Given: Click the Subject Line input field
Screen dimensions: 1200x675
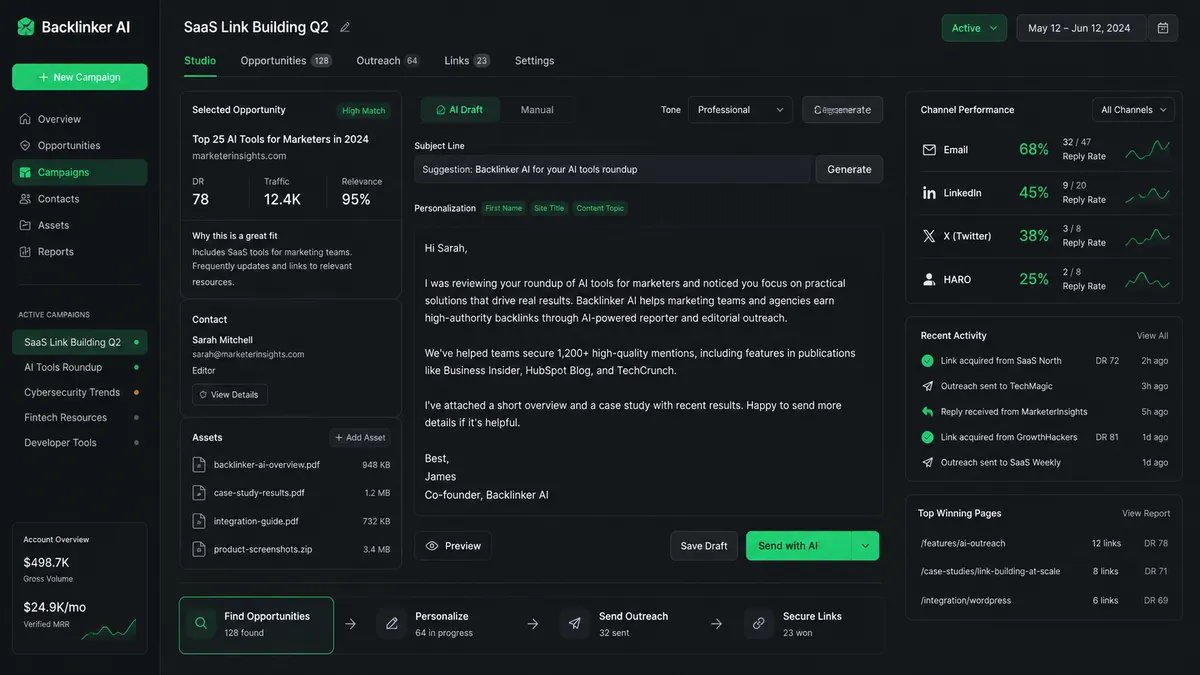Looking at the screenshot, I should (x=612, y=169).
